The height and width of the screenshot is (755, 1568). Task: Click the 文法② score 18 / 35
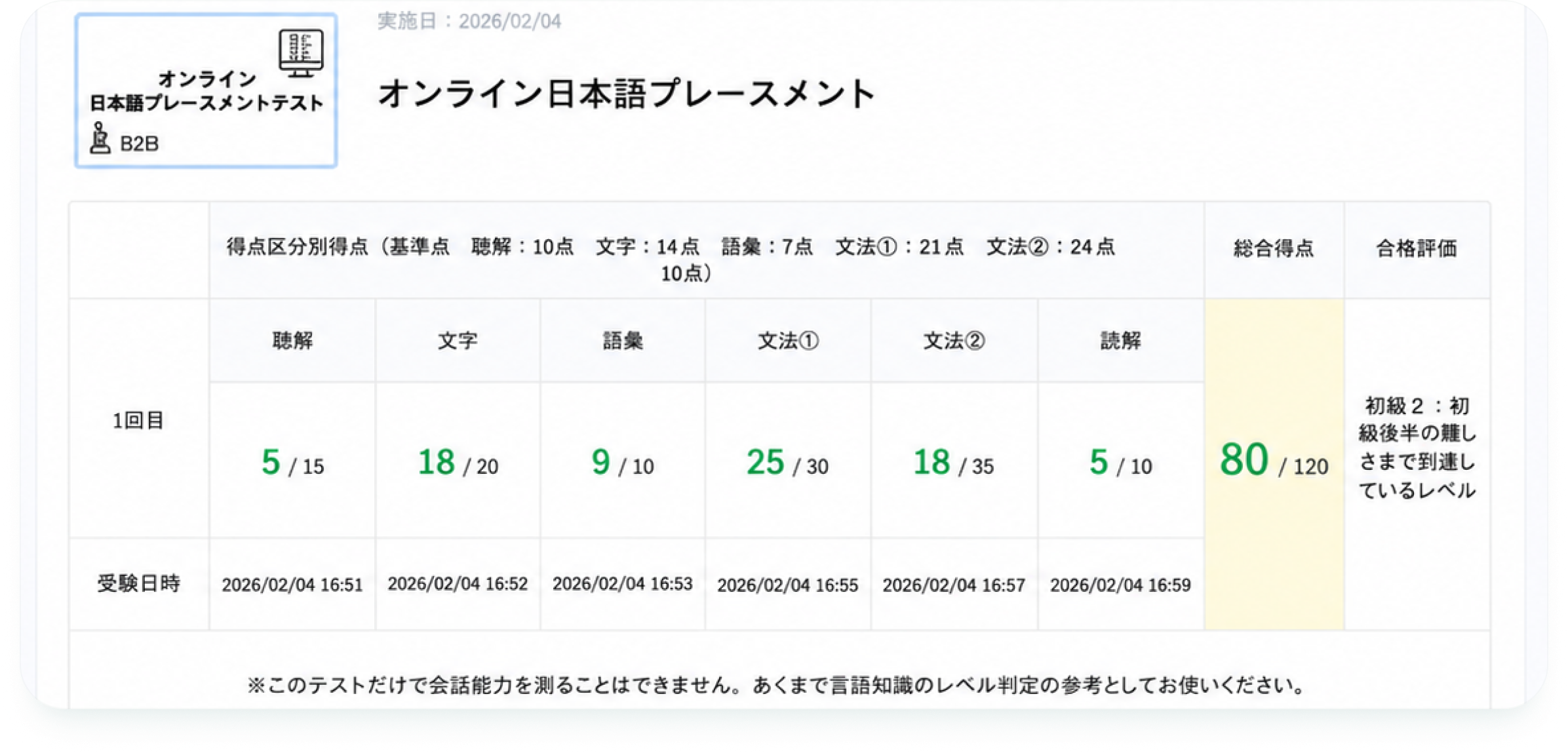954,462
